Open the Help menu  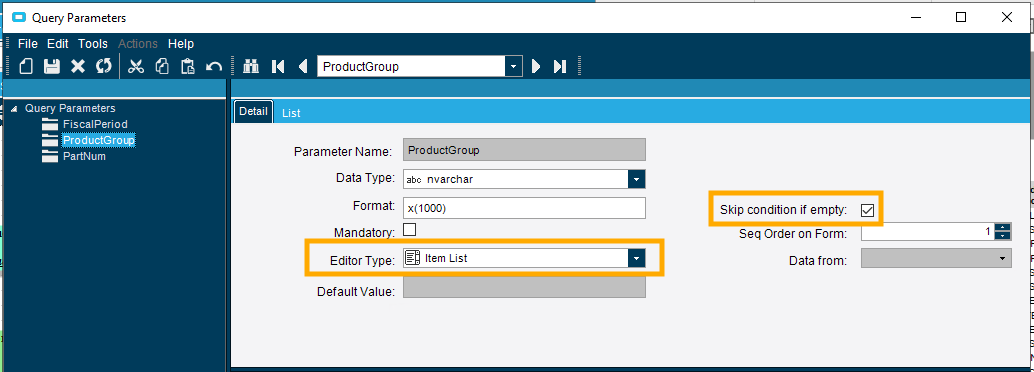click(181, 44)
